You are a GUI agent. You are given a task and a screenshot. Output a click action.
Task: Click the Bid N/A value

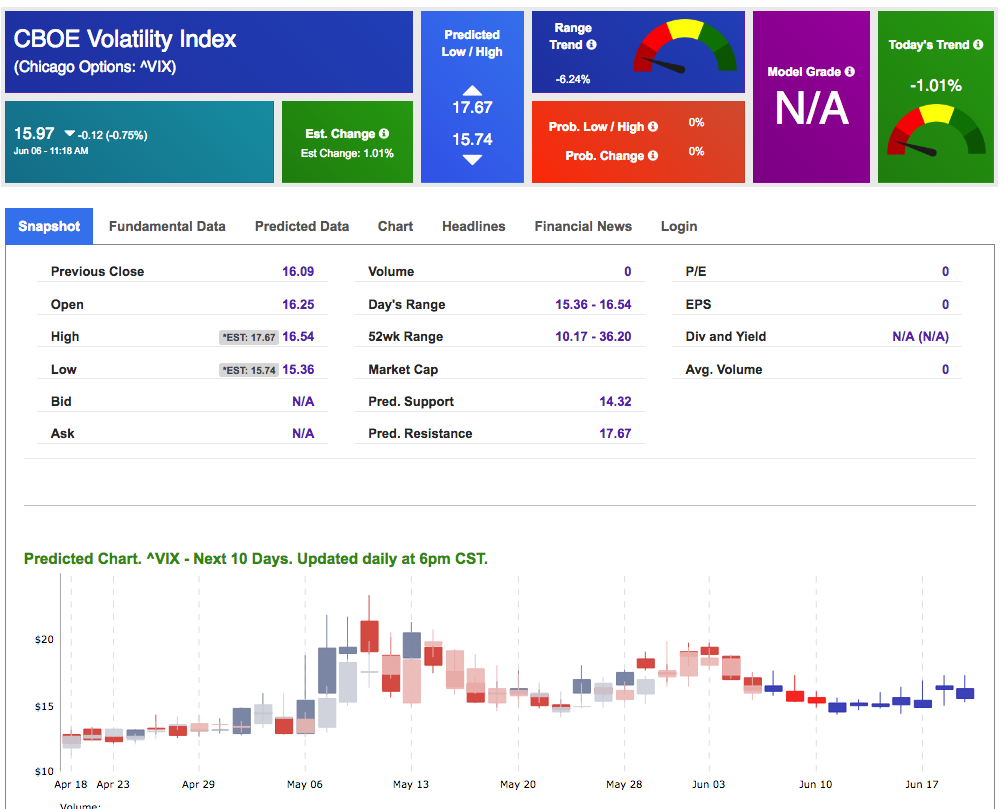pos(303,401)
